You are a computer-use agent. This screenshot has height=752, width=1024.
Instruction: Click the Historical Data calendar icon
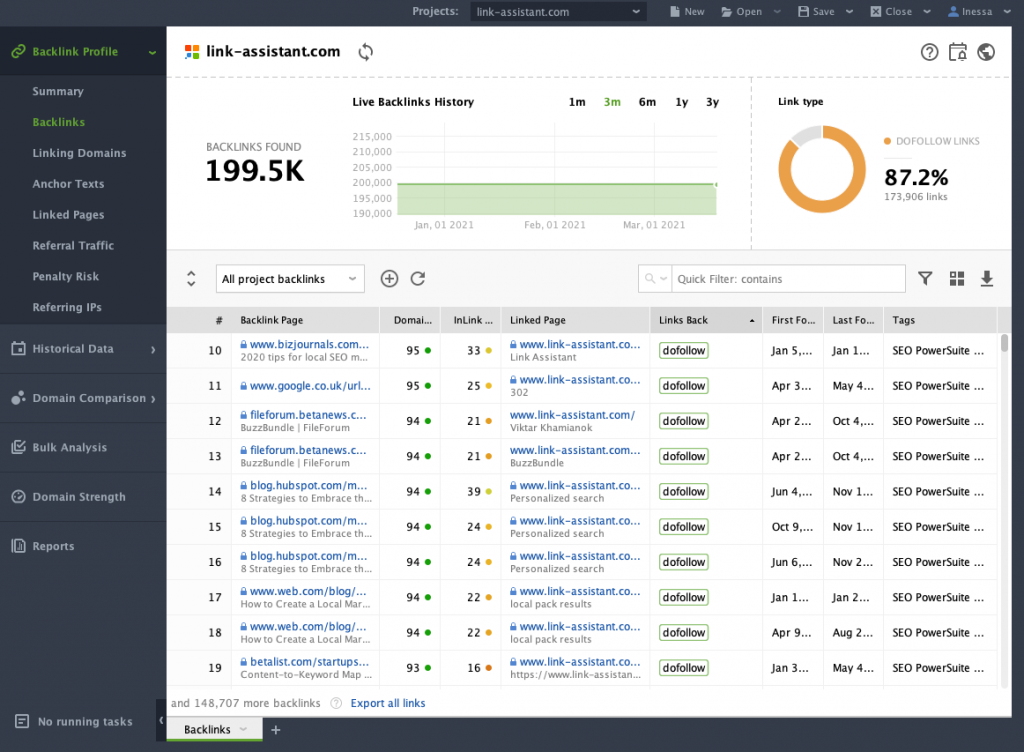click(18, 349)
